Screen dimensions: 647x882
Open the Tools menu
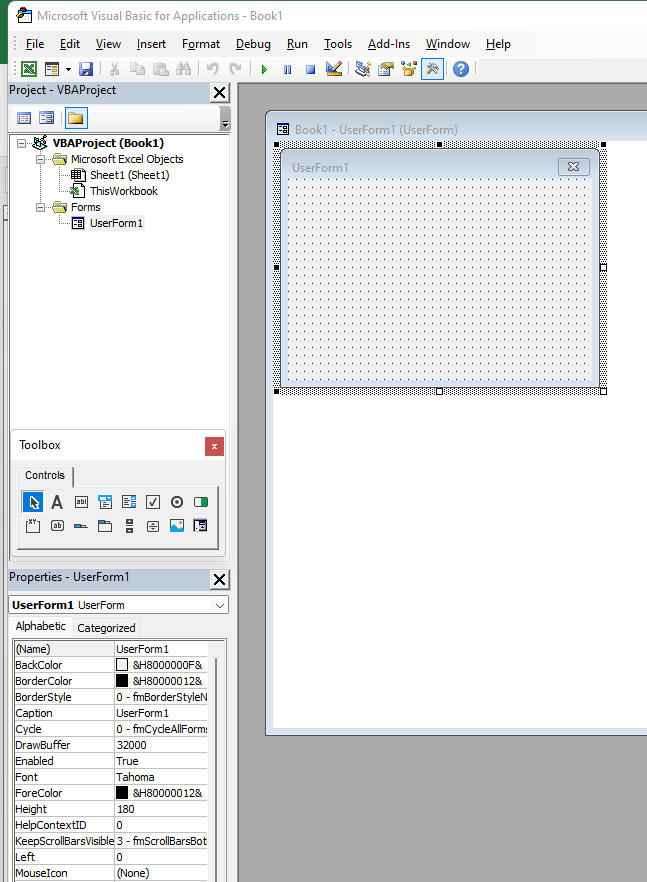pyautogui.click(x=338, y=44)
